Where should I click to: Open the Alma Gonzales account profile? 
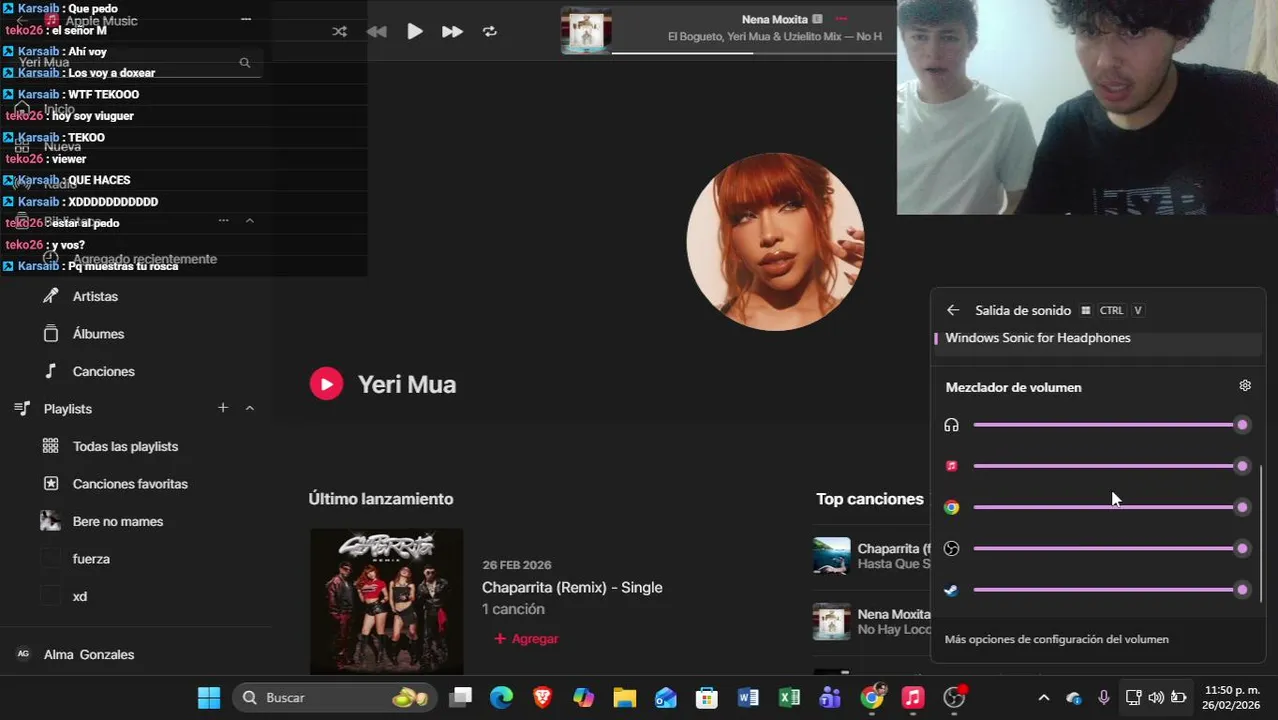point(89,654)
